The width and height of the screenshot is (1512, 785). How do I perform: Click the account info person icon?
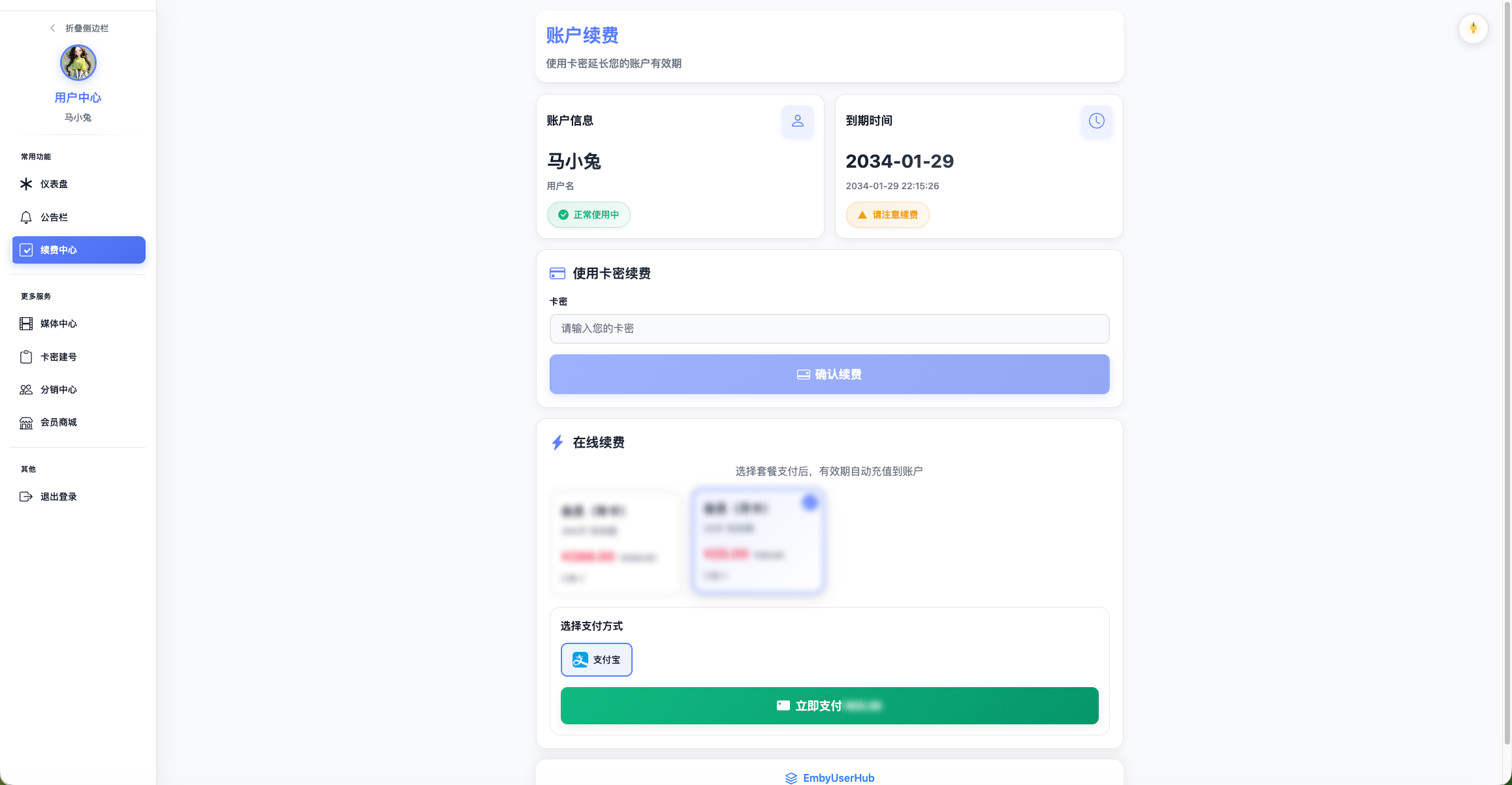coord(797,121)
